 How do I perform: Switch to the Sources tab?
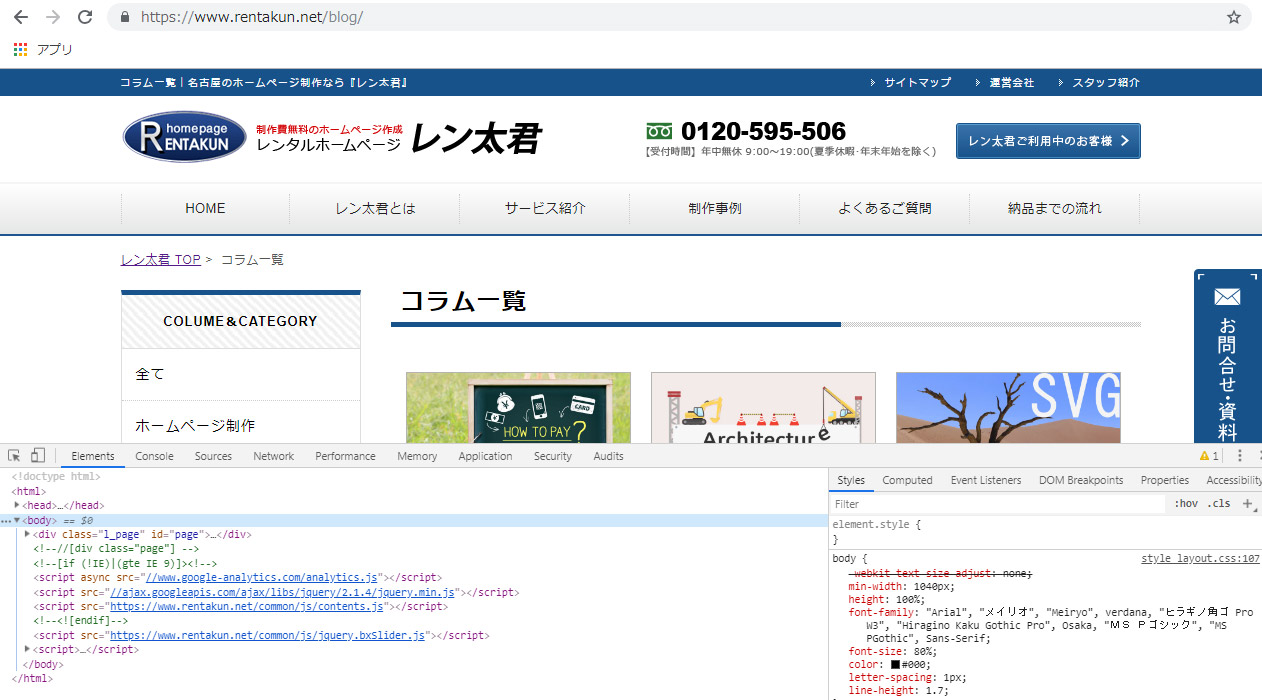(213, 456)
